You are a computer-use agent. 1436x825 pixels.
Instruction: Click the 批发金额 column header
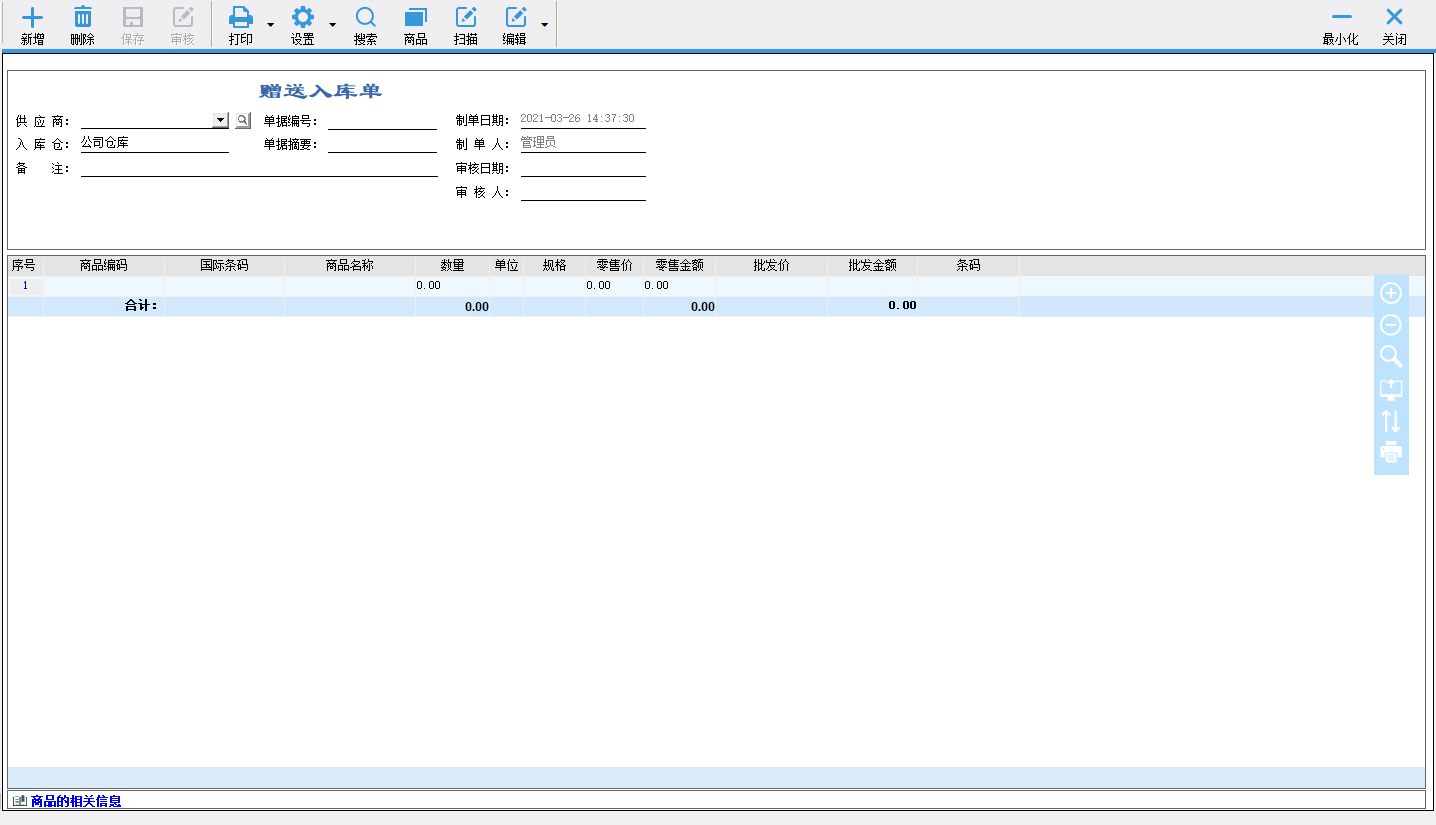[x=873, y=266]
